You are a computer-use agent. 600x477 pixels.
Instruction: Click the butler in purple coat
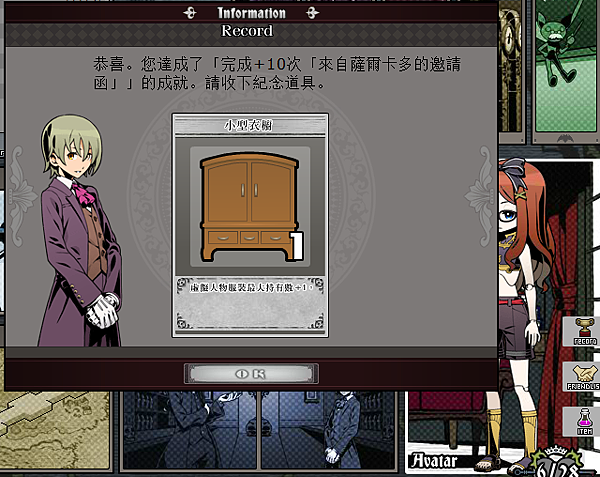point(80,231)
